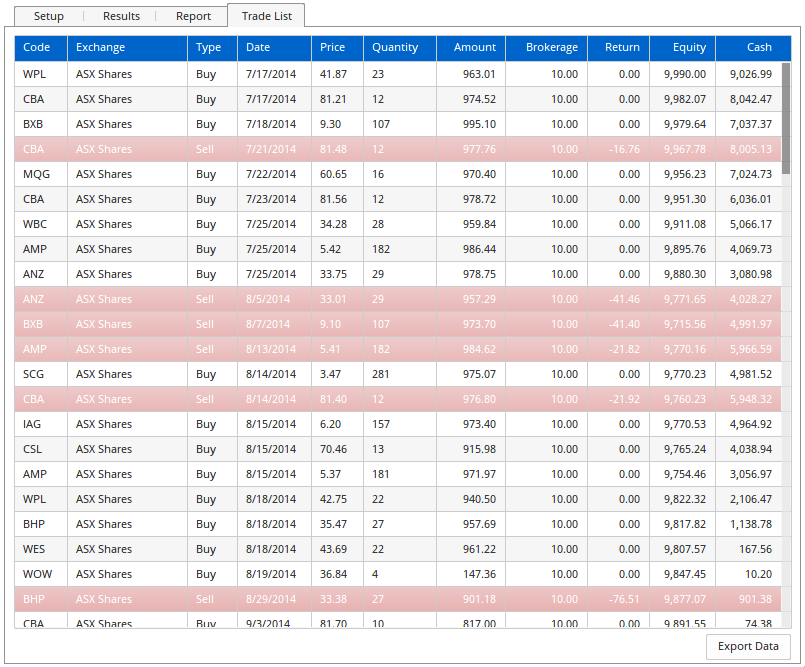
Task: Click the Export Data button
Action: [748, 646]
